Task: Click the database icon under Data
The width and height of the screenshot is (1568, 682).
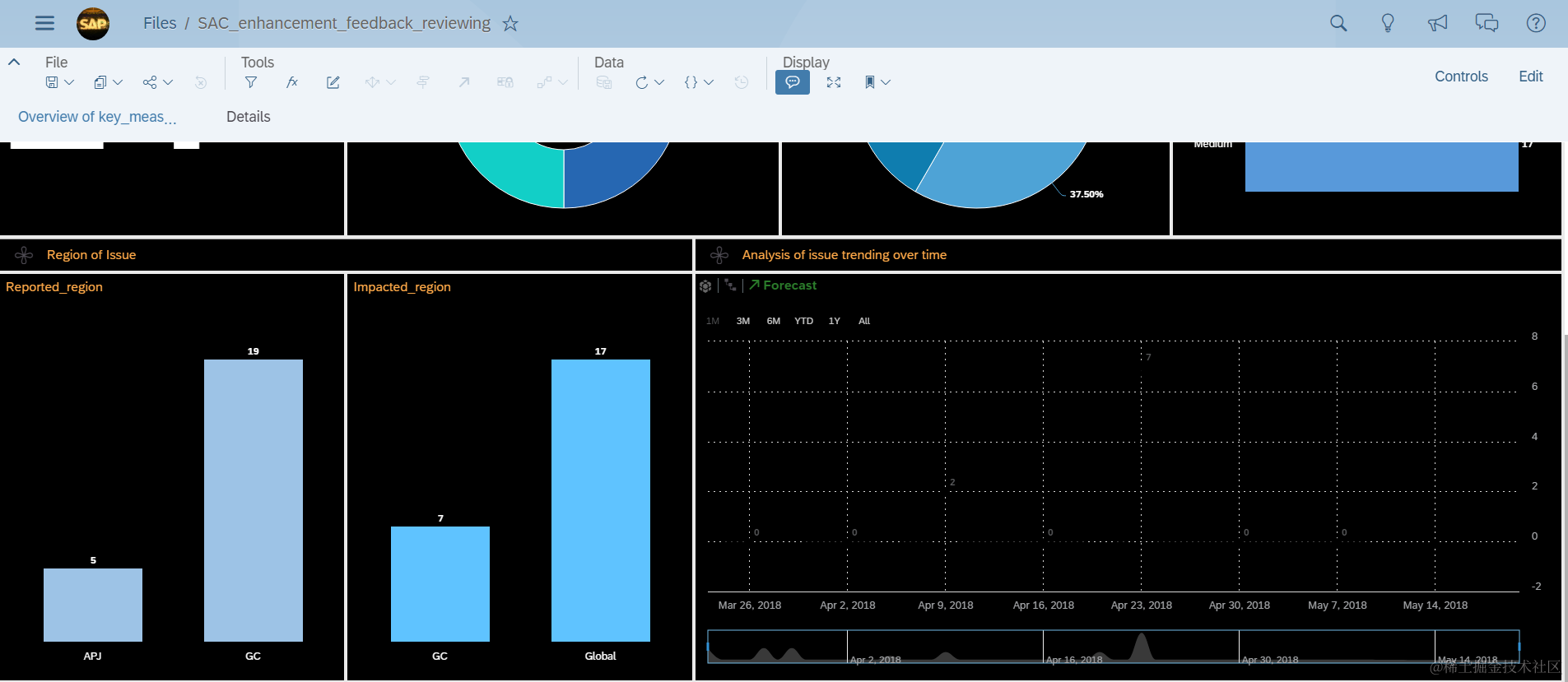Action: (x=604, y=82)
